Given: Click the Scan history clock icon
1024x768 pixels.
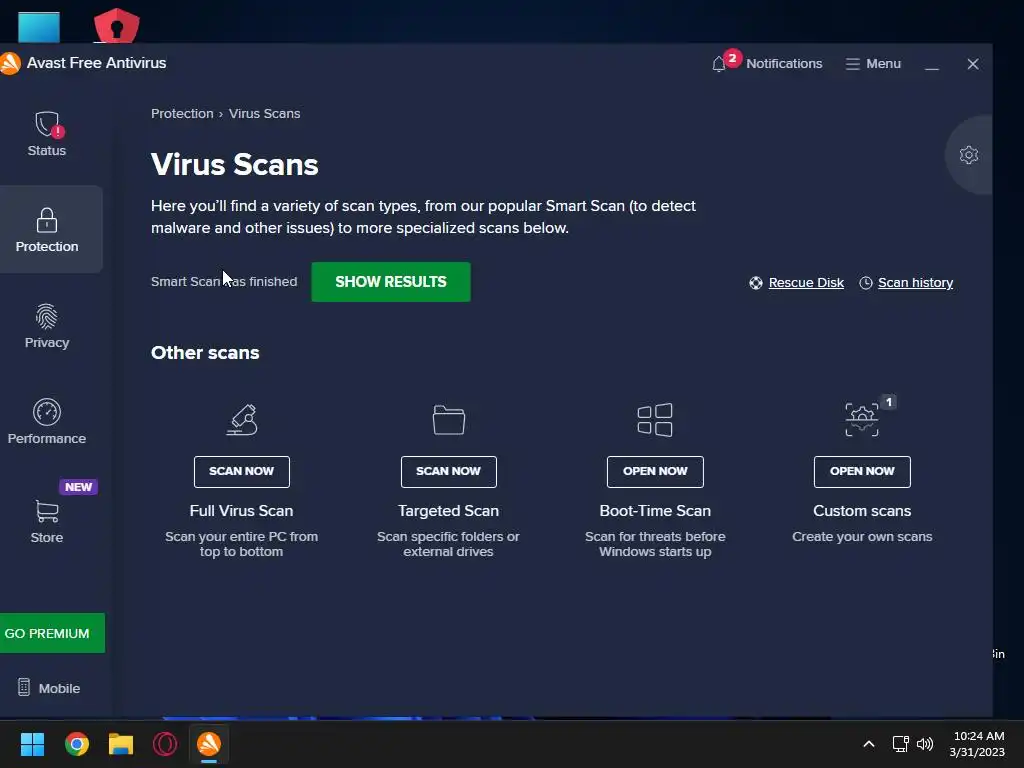Looking at the screenshot, I should pos(865,283).
